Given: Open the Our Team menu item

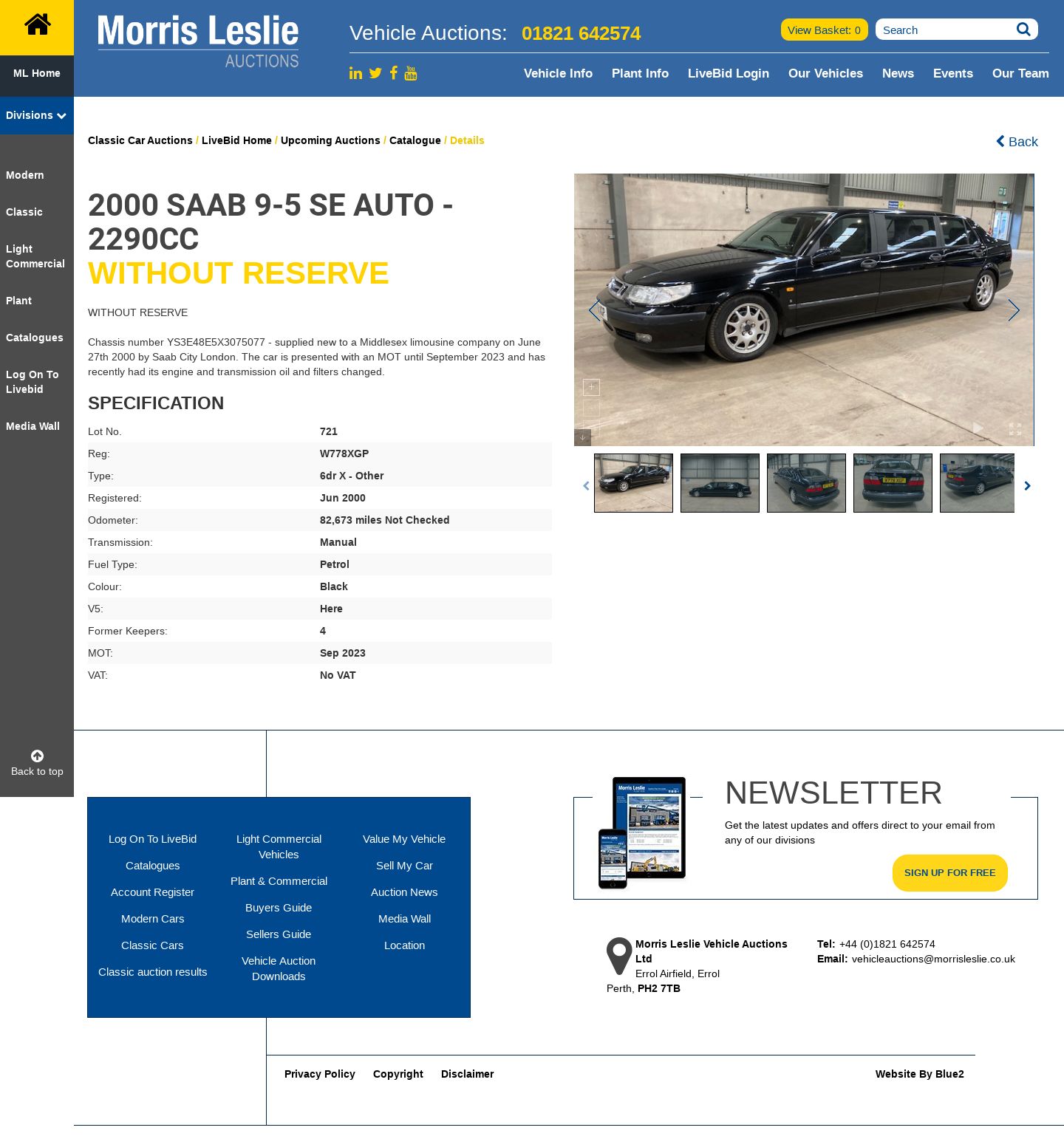Looking at the screenshot, I should coord(1020,73).
